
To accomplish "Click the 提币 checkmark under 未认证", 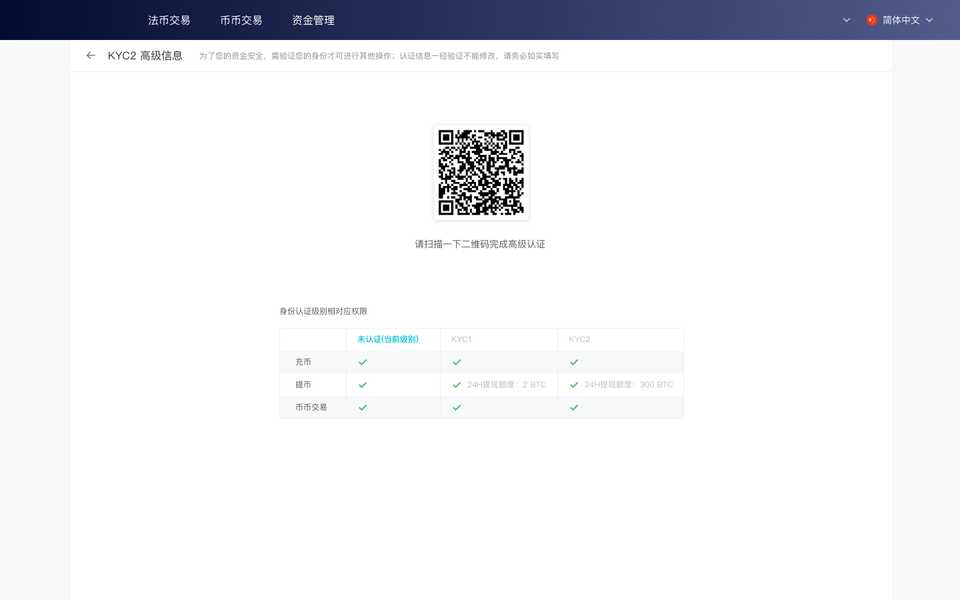I will (x=363, y=385).
